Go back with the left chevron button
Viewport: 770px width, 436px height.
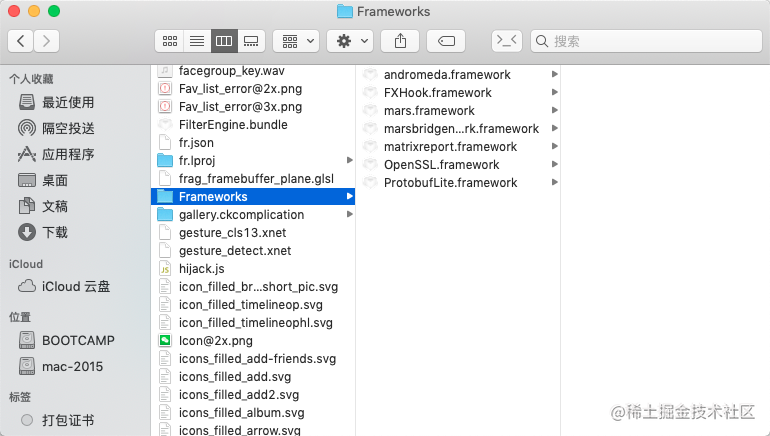[x=21, y=41]
